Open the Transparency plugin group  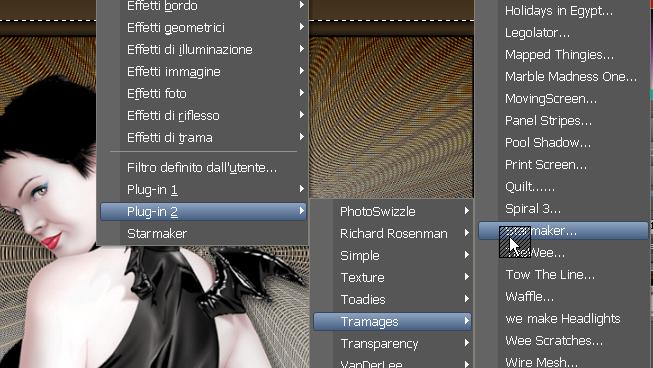coord(392,343)
